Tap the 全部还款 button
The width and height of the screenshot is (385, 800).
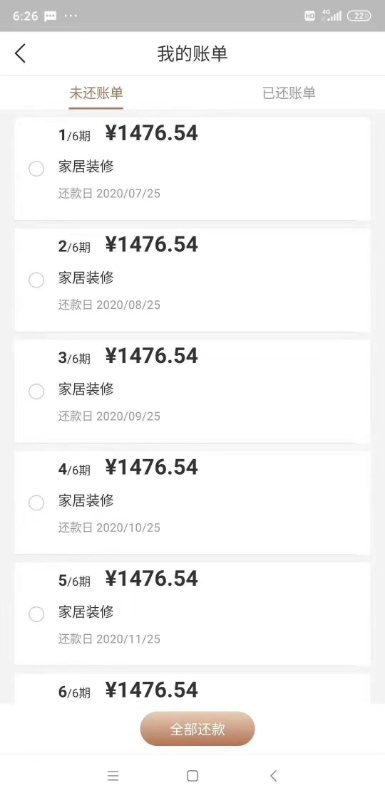197,729
